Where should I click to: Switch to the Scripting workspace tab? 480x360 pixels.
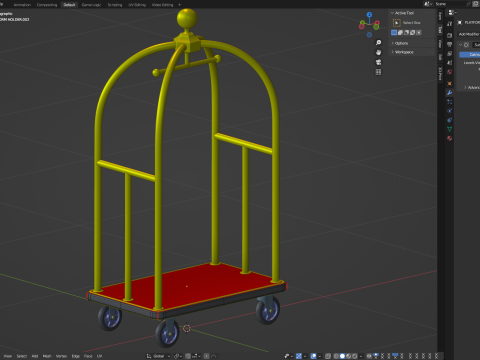(115, 5)
